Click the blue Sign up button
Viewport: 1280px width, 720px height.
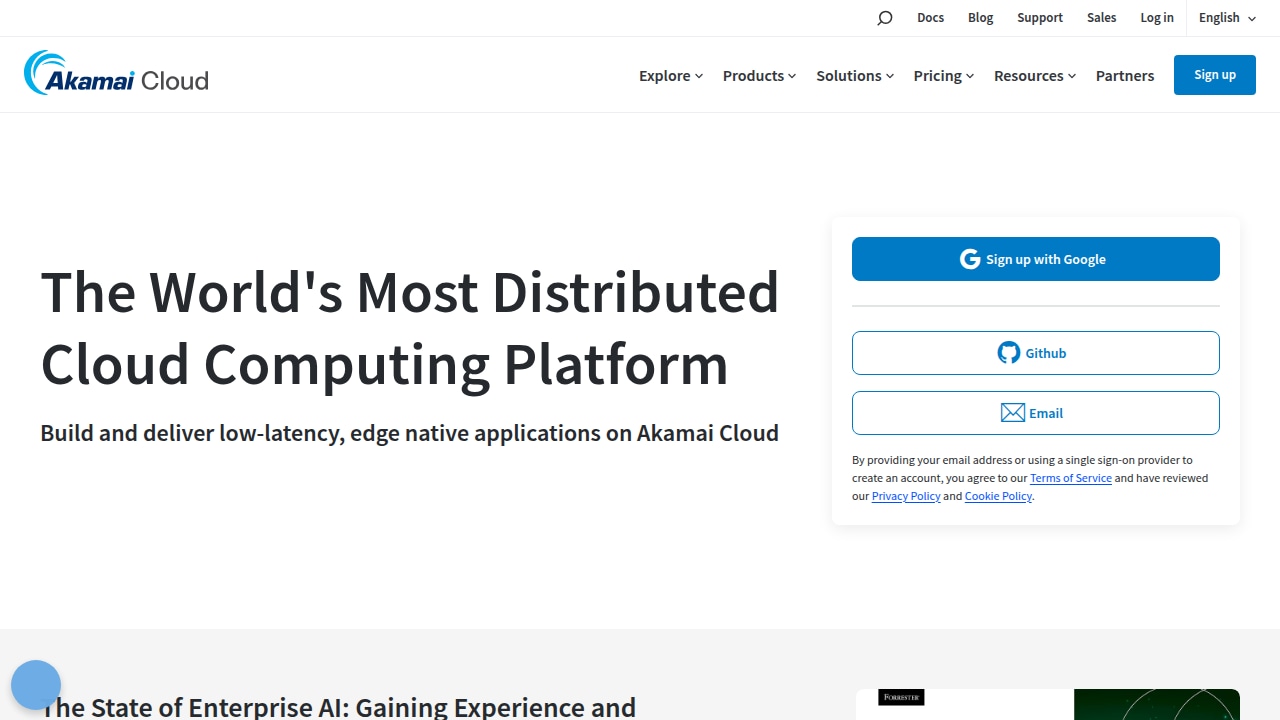pos(1215,75)
